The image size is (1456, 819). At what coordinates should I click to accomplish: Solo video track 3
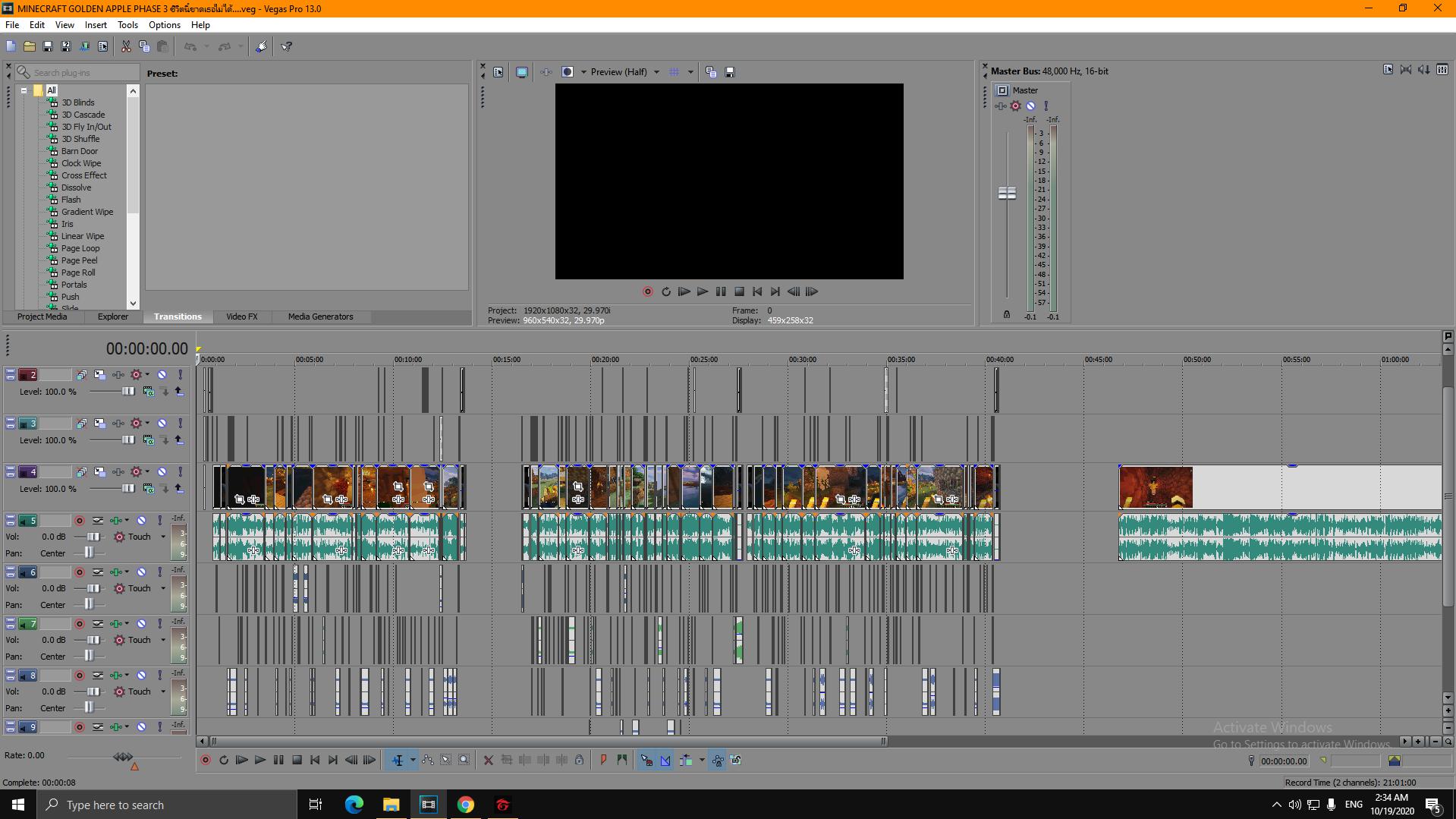pos(181,424)
